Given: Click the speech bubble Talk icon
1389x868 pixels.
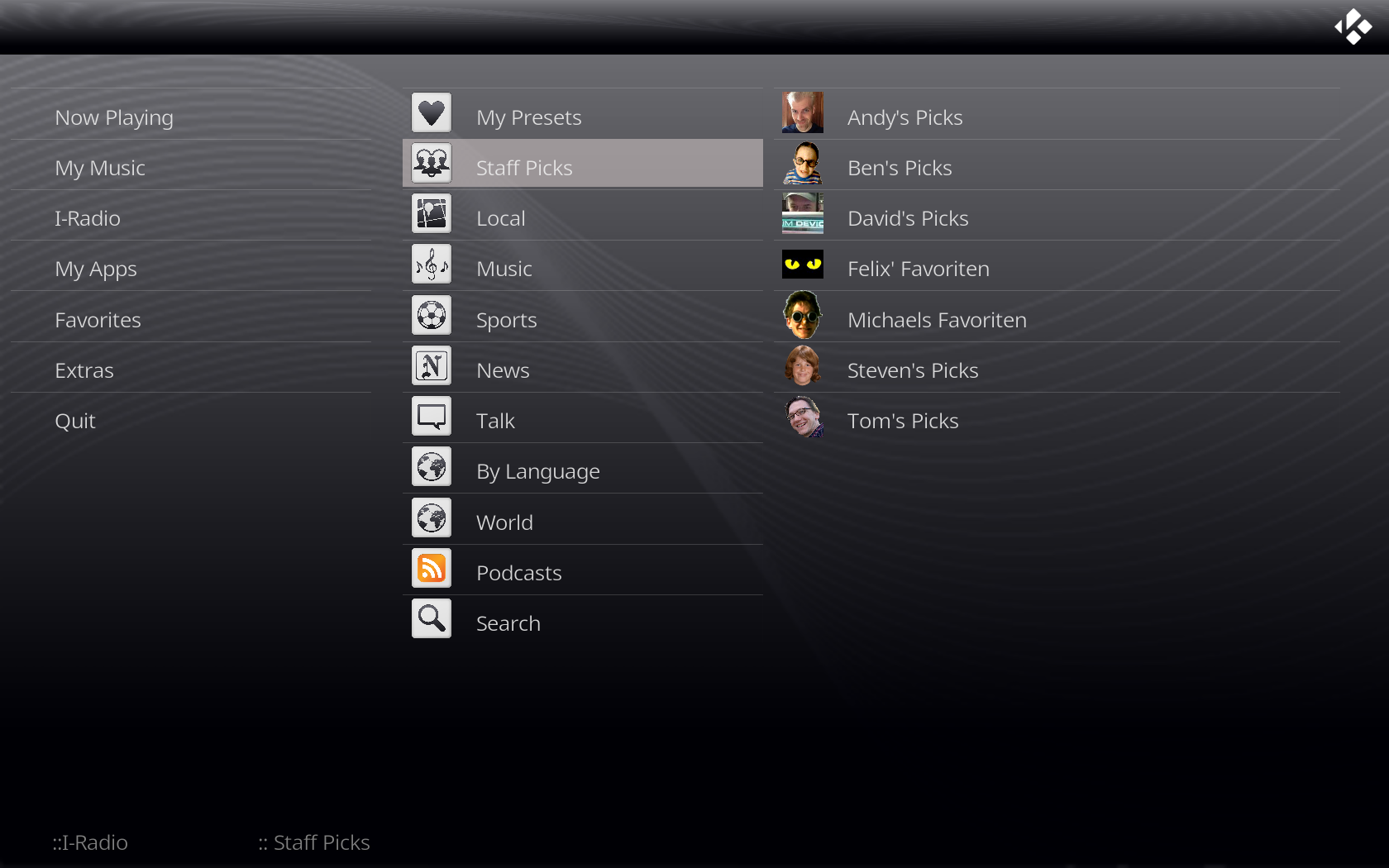Looking at the screenshot, I should pos(432,416).
